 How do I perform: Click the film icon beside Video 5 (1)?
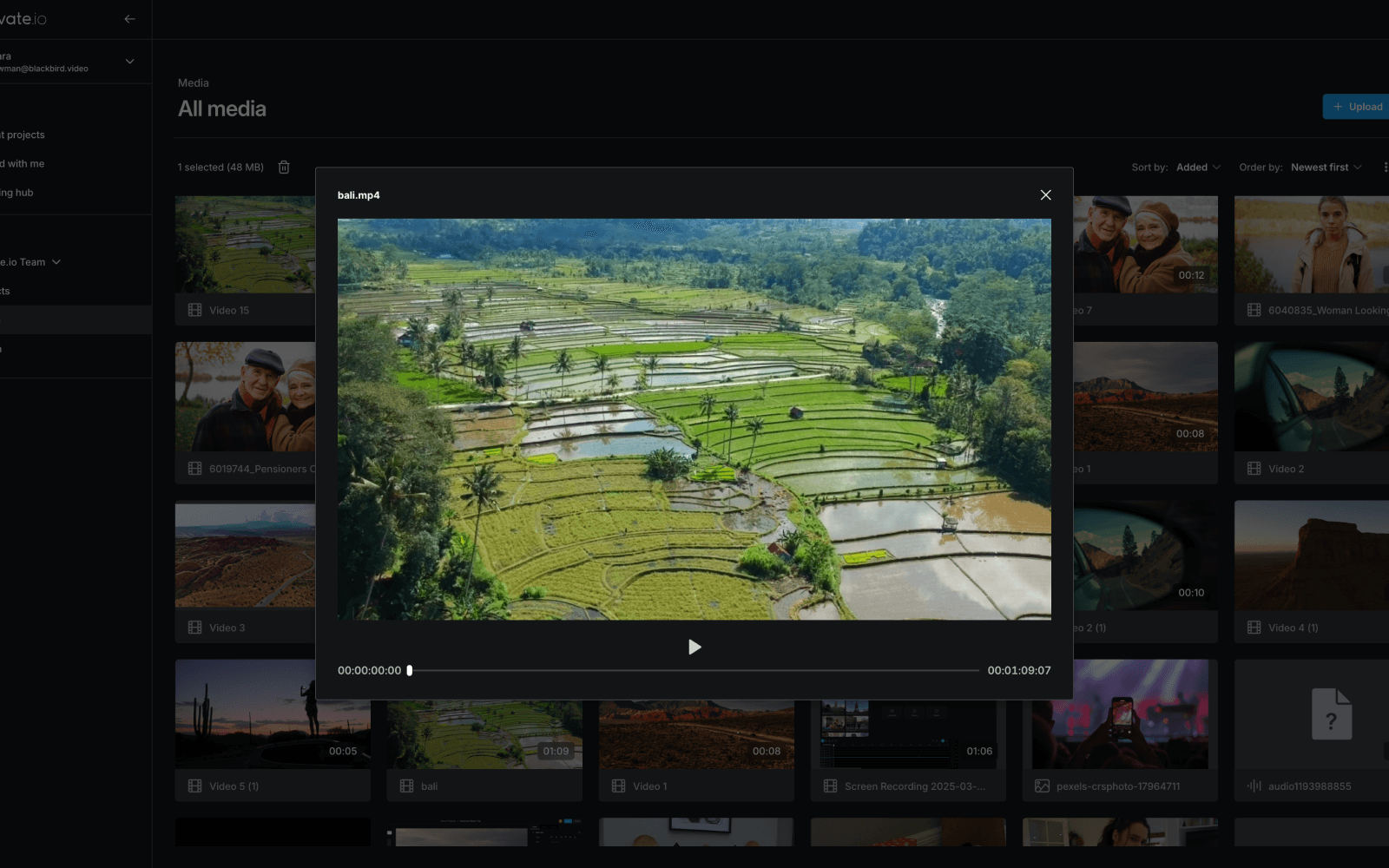tap(195, 786)
